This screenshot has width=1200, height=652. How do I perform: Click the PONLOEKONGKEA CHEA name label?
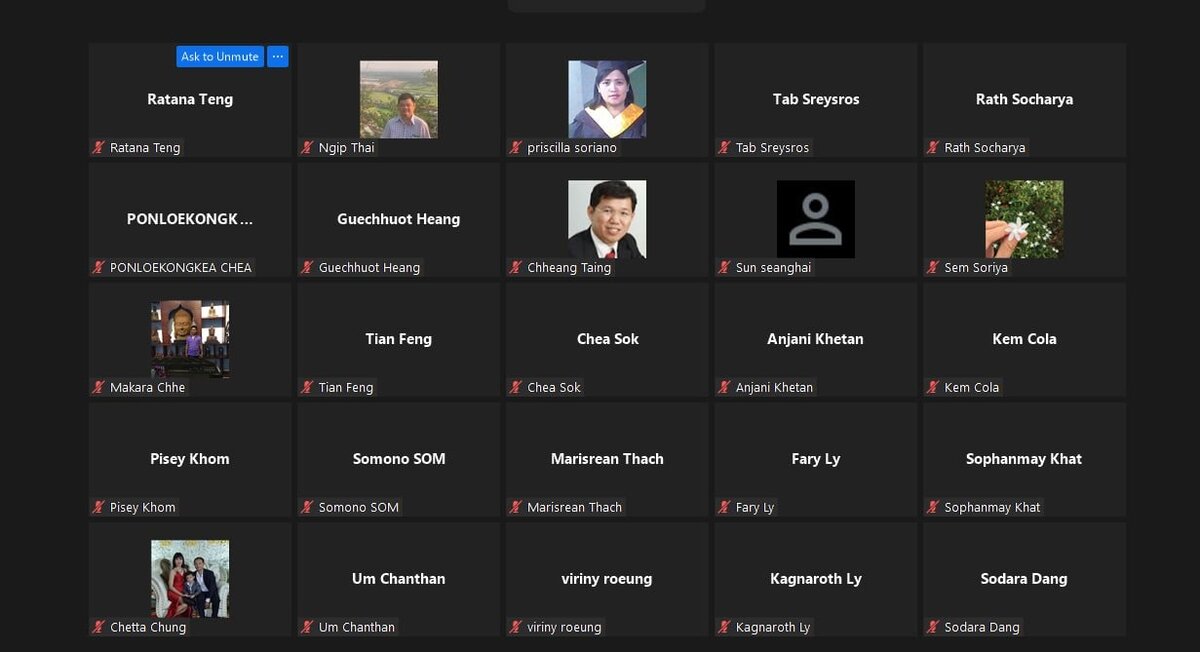coord(181,268)
